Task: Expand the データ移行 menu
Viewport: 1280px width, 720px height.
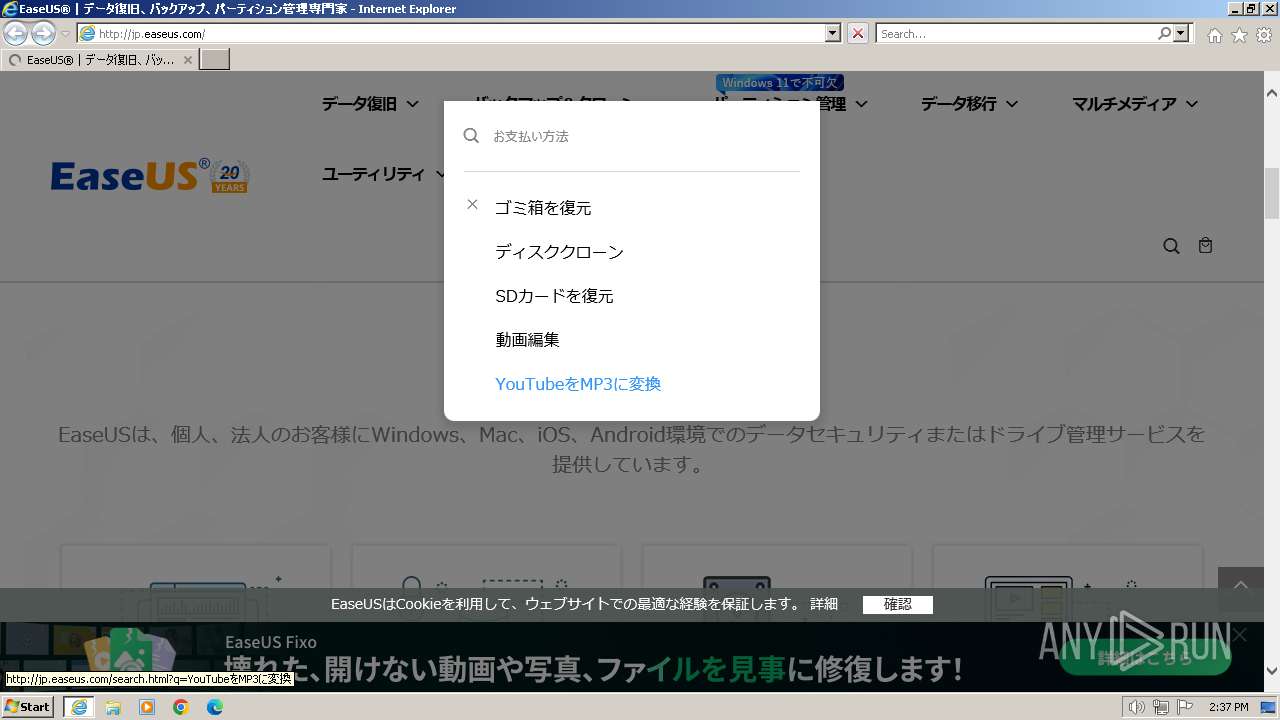Action: (969, 104)
